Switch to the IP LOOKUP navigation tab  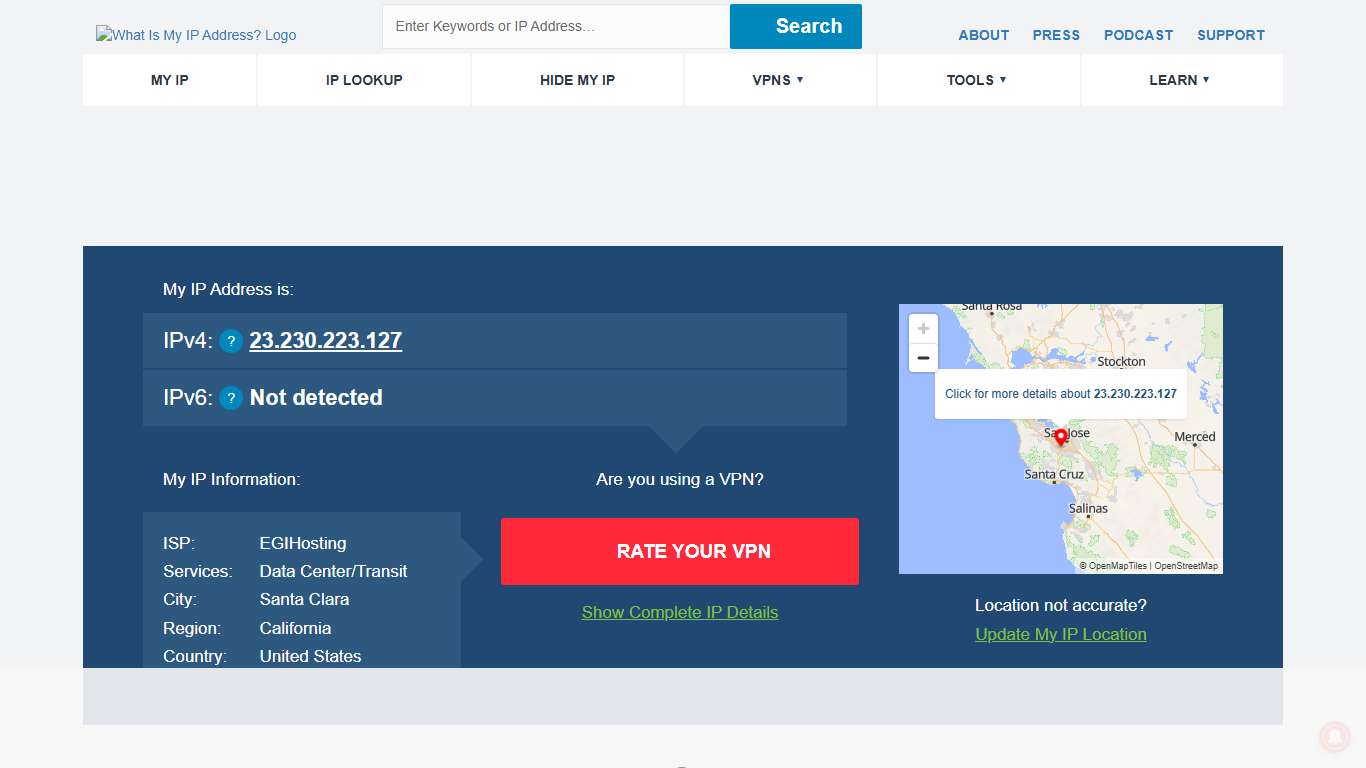click(x=363, y=80)
